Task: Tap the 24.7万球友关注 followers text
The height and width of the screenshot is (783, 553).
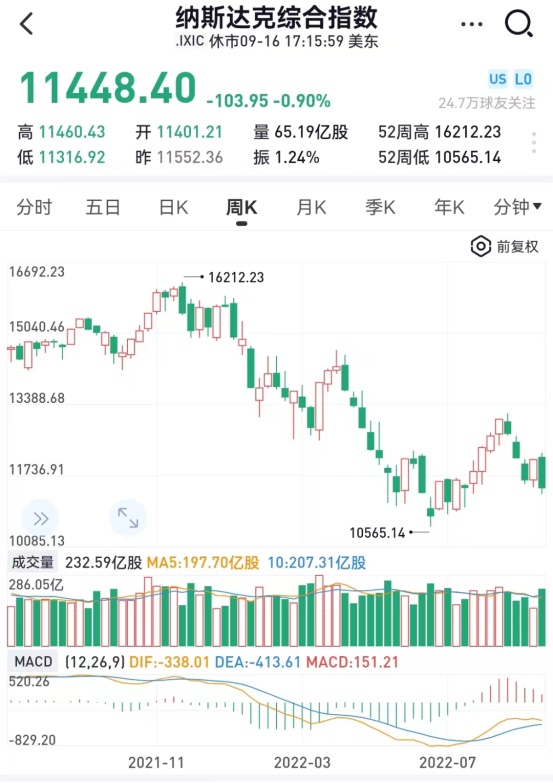Action: pos(487,103)
